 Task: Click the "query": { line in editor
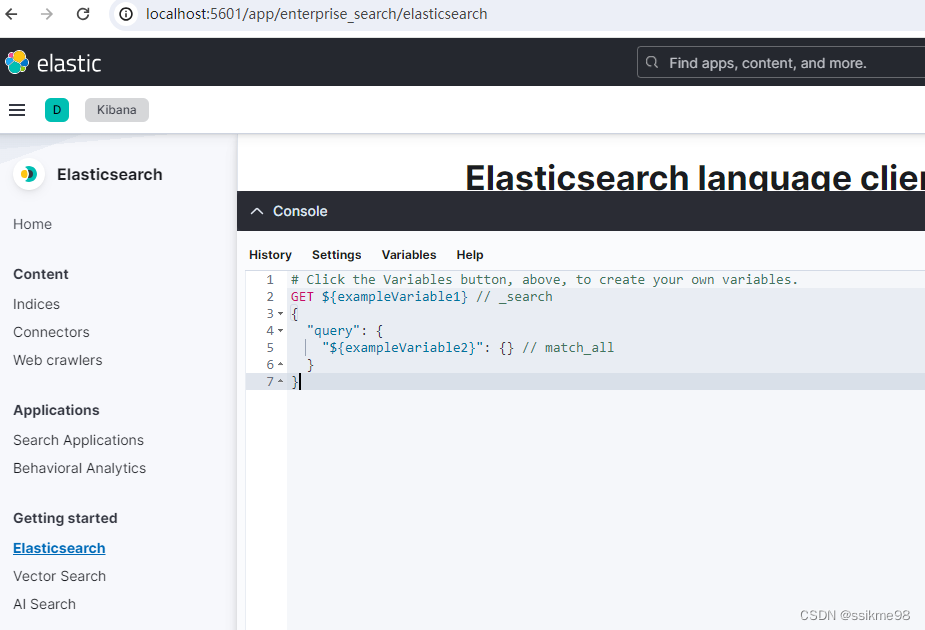tap(345, 331)
